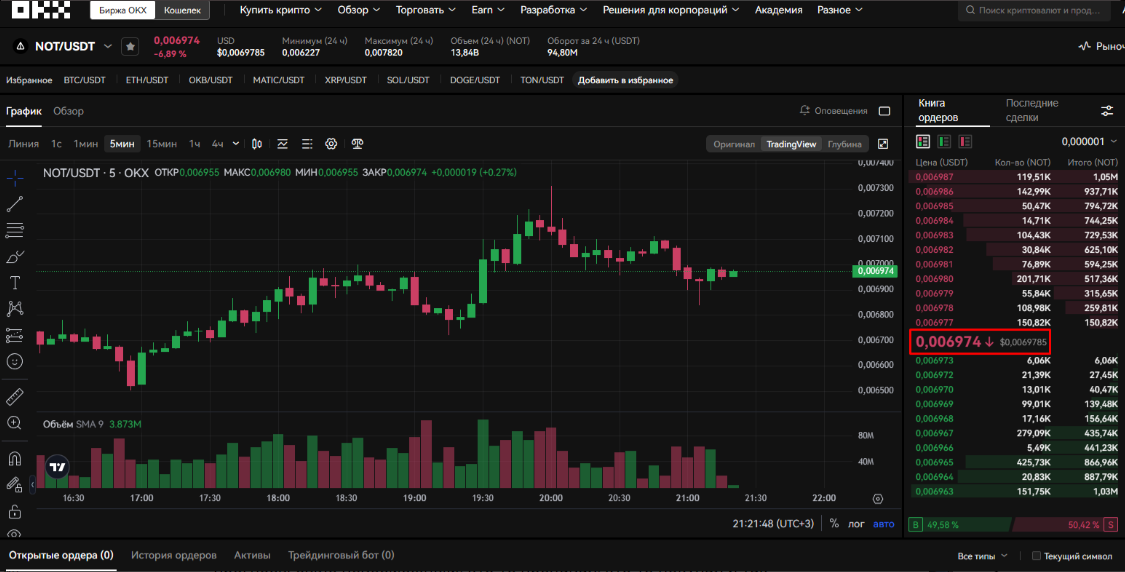This screenshot has width=1125, height=572.
Task: Expand the Earn menu
Action: point(488,10)
